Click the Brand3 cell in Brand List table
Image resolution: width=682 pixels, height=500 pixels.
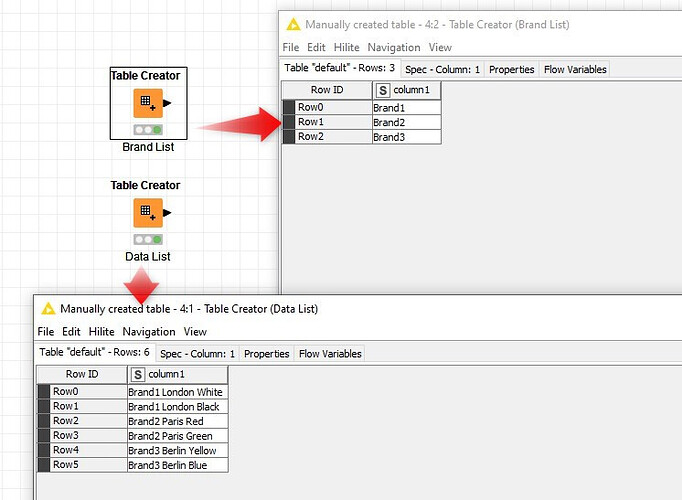(x=407, y=137)
